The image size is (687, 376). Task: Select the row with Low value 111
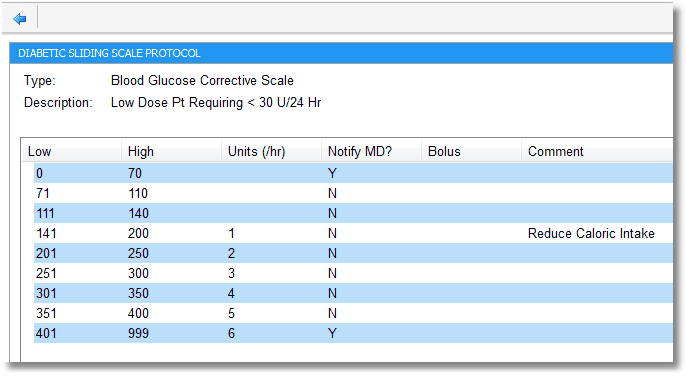coord(353,213)
